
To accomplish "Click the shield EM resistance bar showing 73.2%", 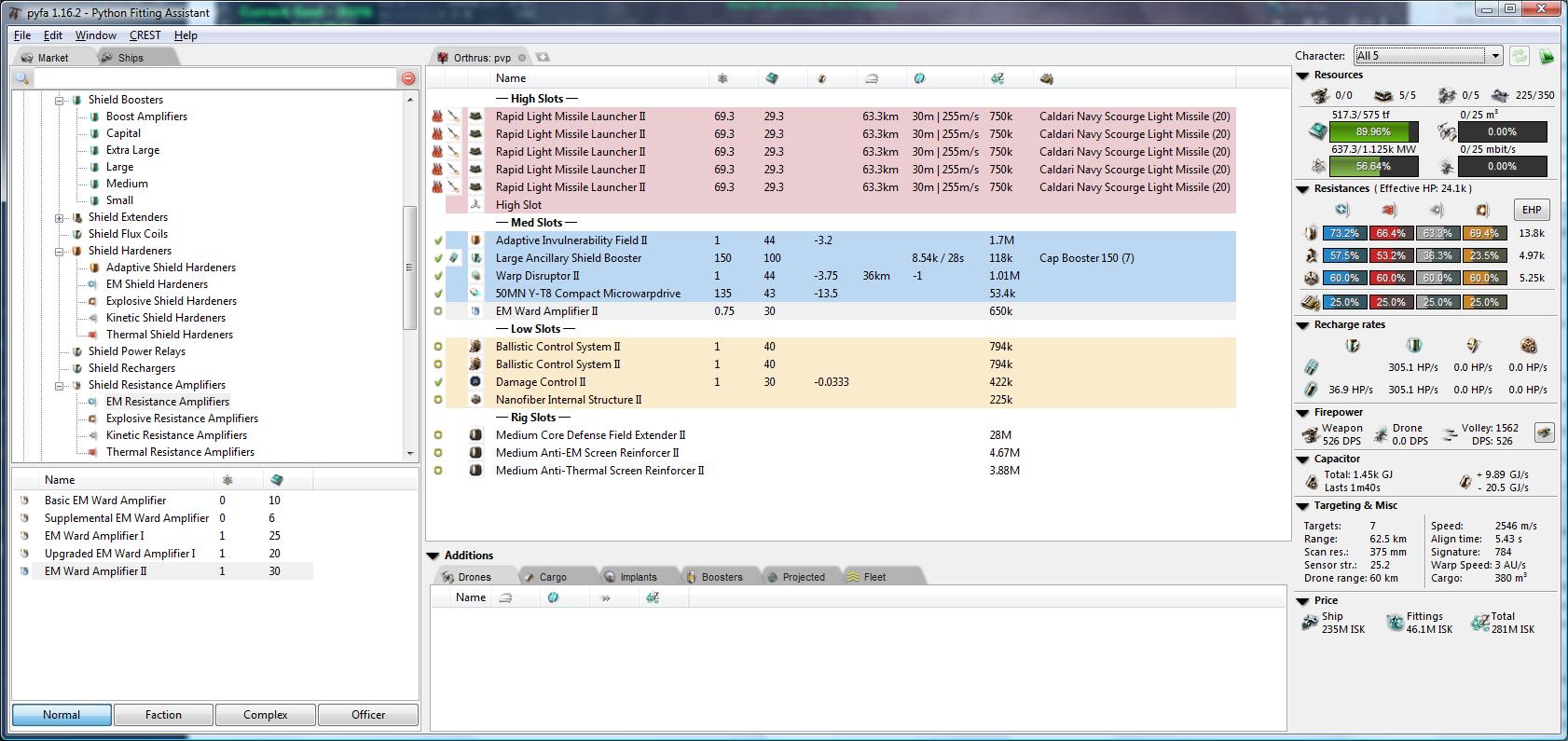I will click(1344, 233).
